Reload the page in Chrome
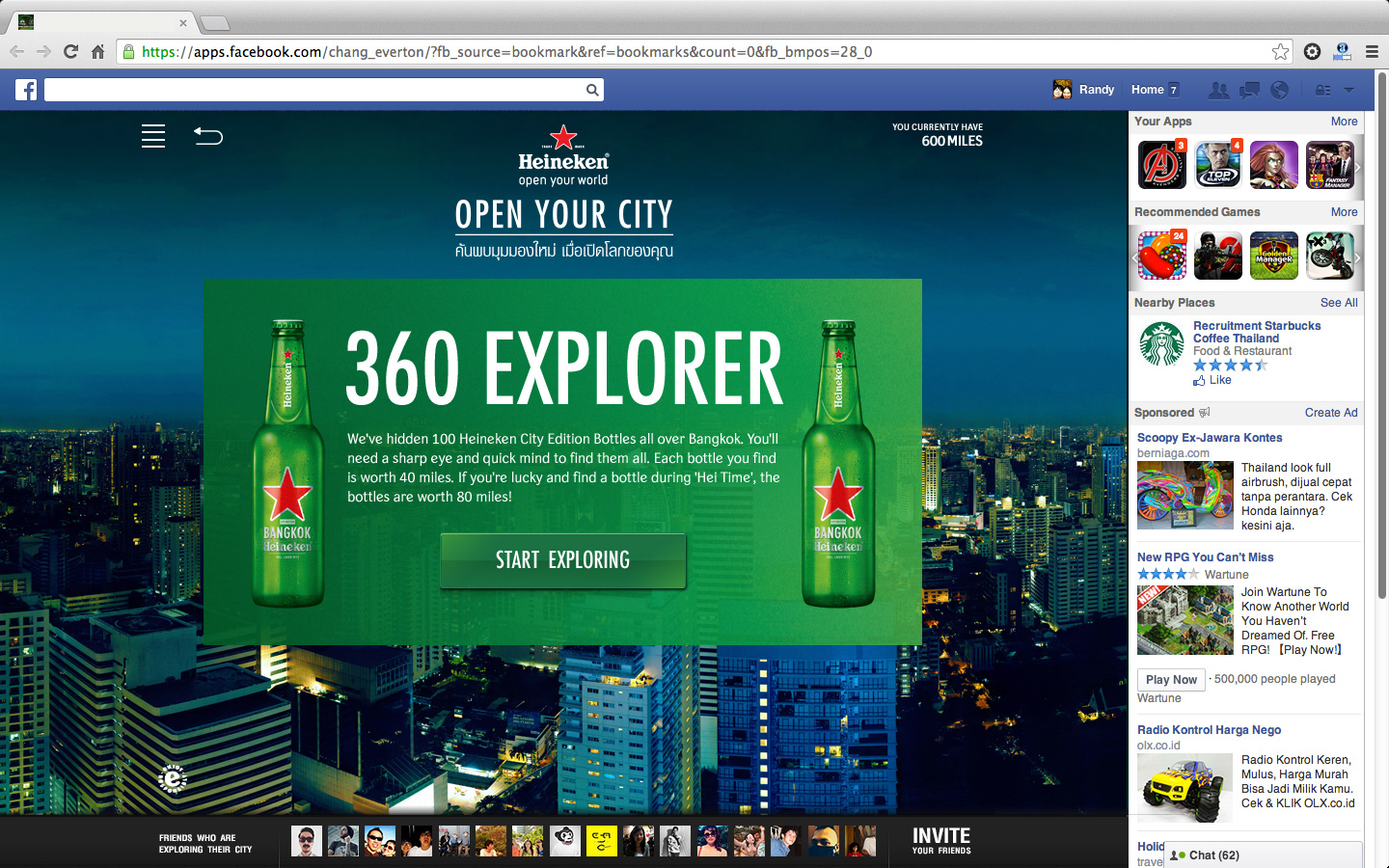Screen dimensions: 1389x868 click(x=70, y=52)
